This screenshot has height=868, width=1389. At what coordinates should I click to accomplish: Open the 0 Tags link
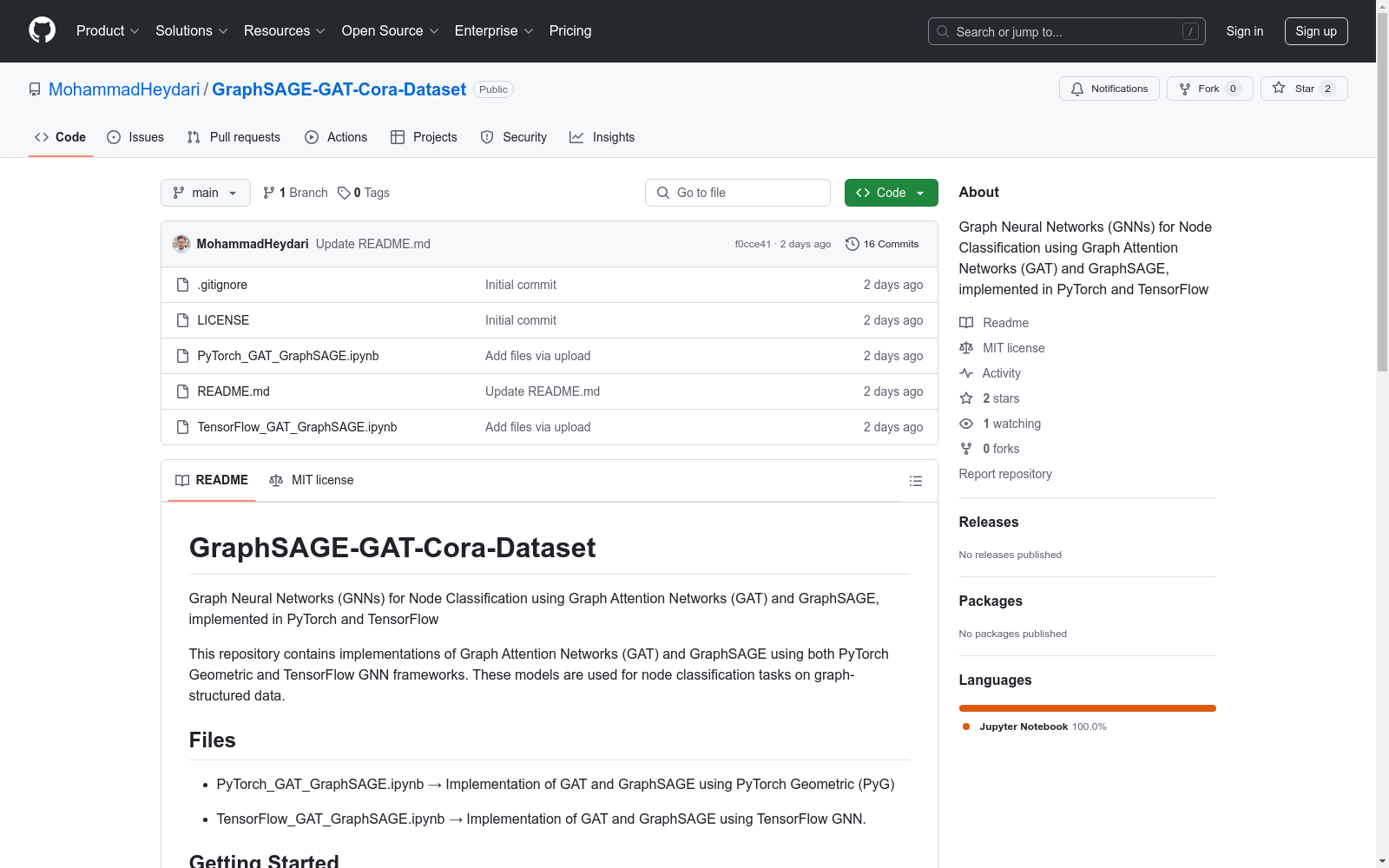tap(364, 193)
